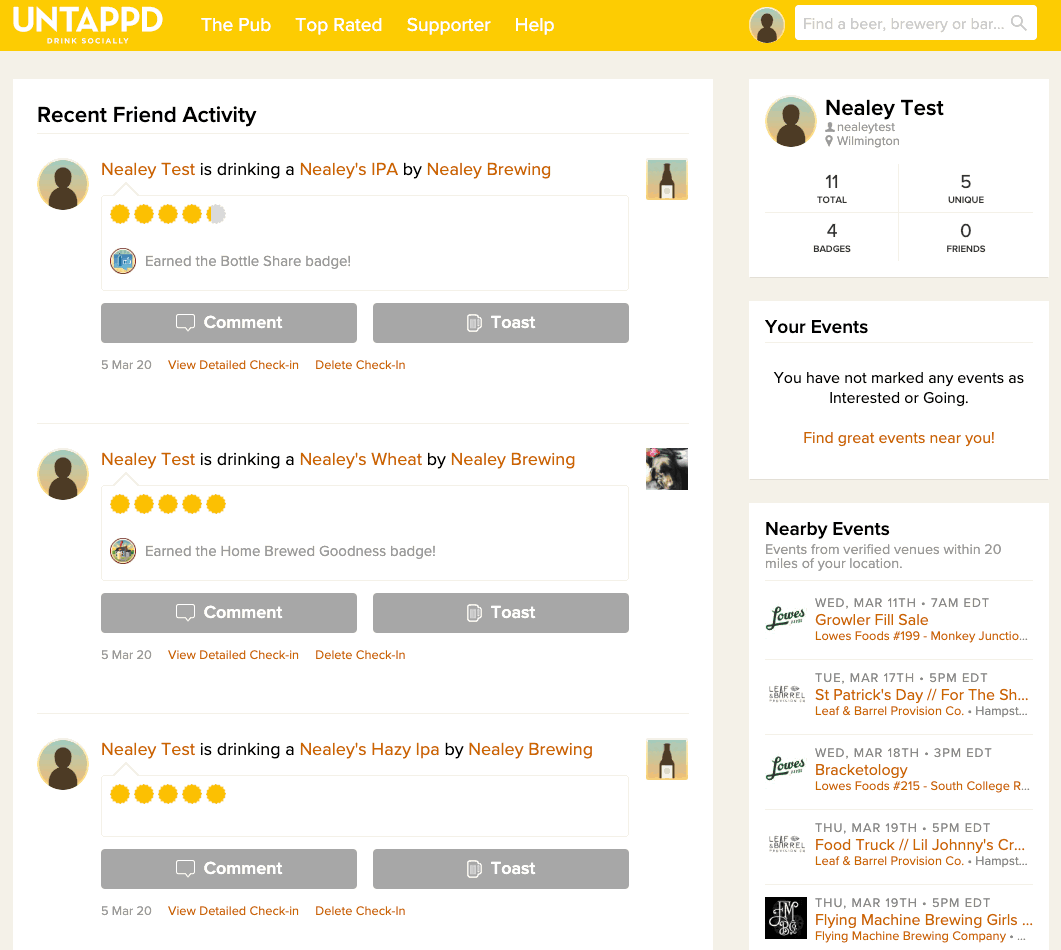Toast the Nealey's Hazy Ipa check-in
Viewport: 1061px width, 950px height.
(501, 869)
